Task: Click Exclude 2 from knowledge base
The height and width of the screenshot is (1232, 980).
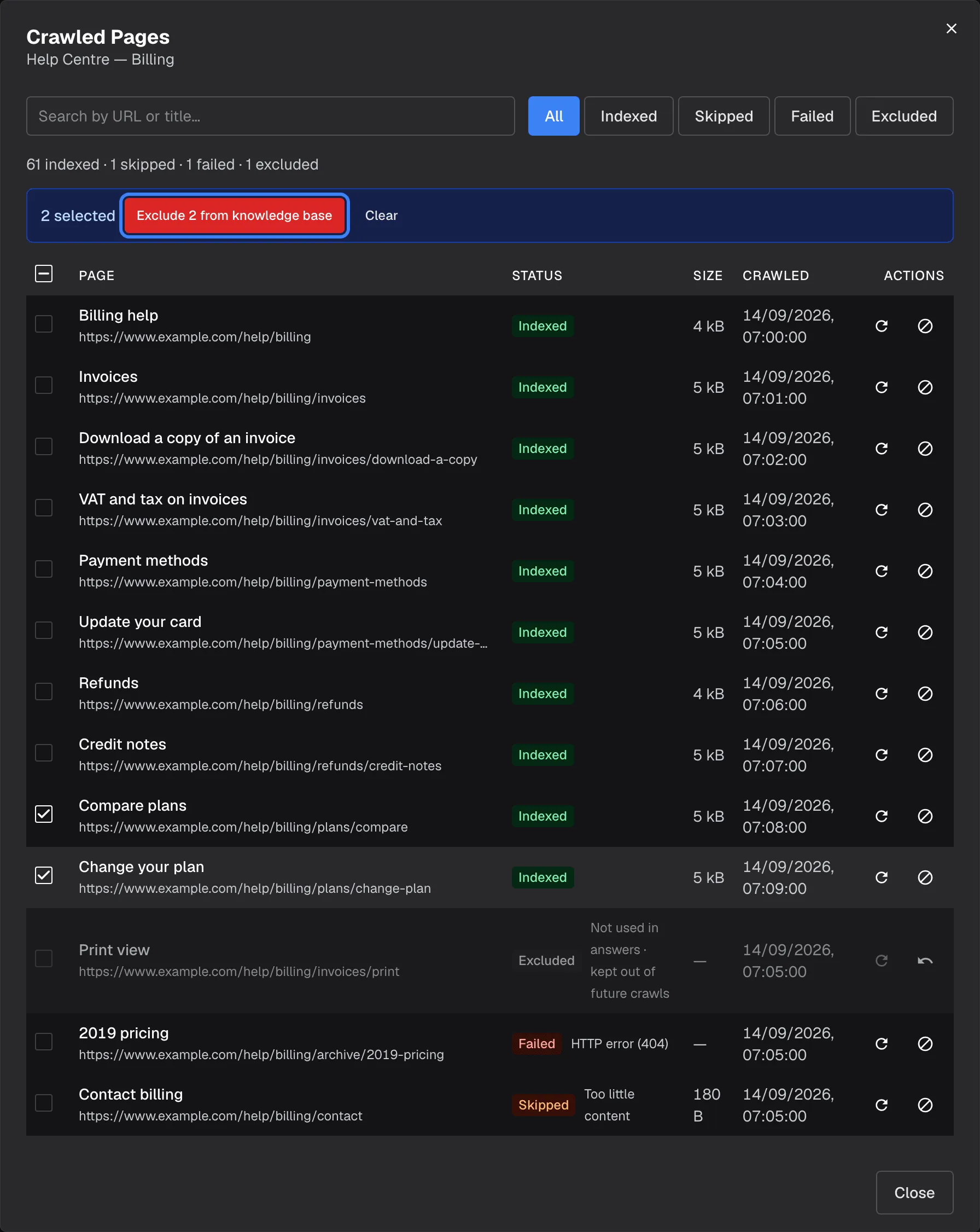Action: (234, 216)
